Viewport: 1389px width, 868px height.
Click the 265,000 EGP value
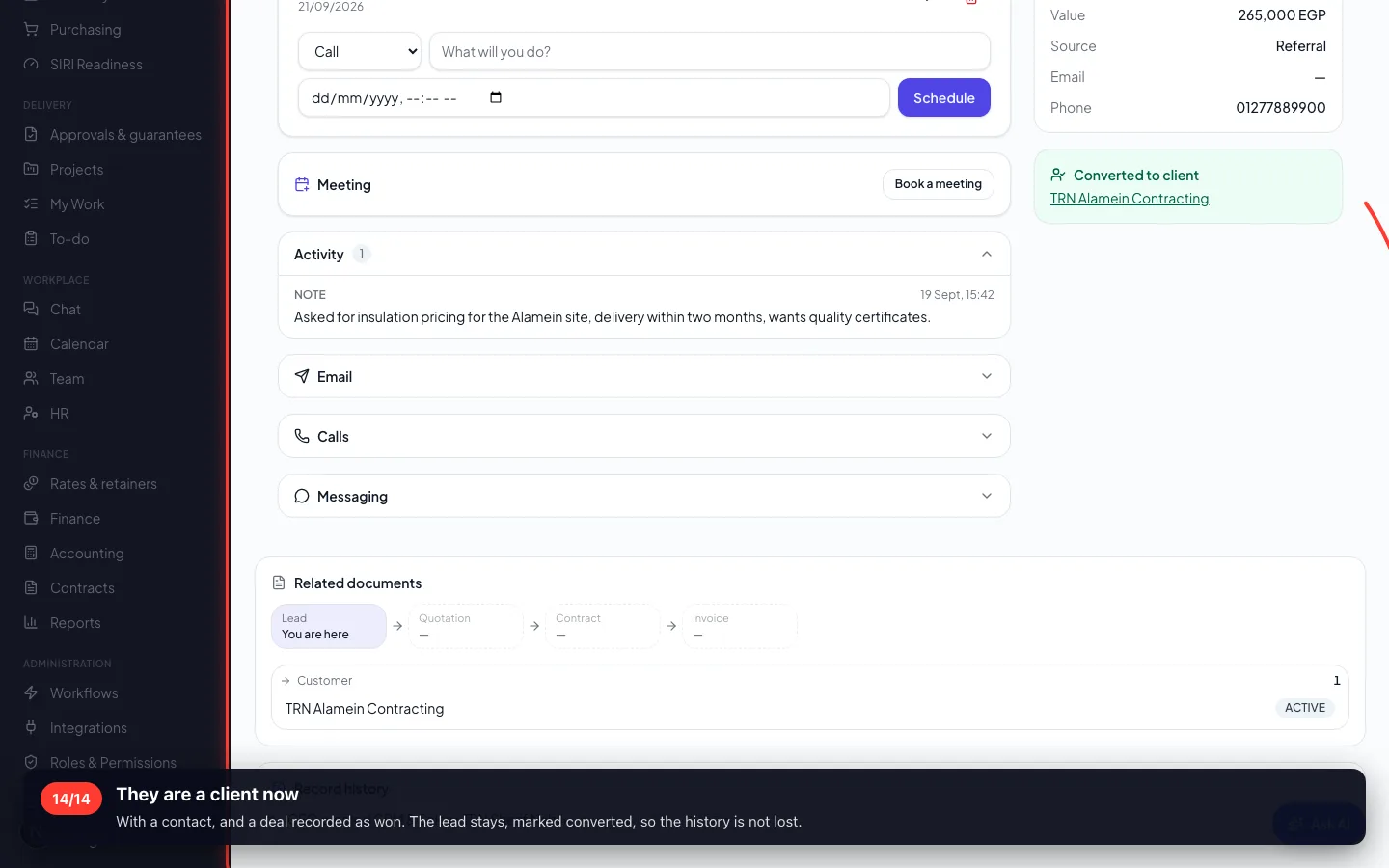1282,15
